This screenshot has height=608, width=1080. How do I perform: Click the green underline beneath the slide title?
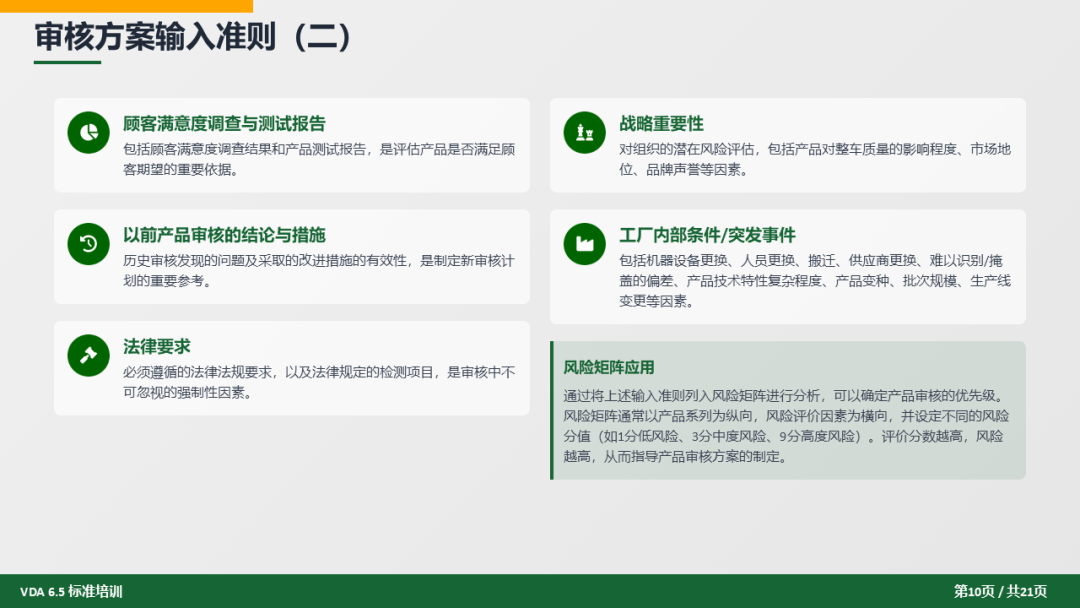[67, 62]
